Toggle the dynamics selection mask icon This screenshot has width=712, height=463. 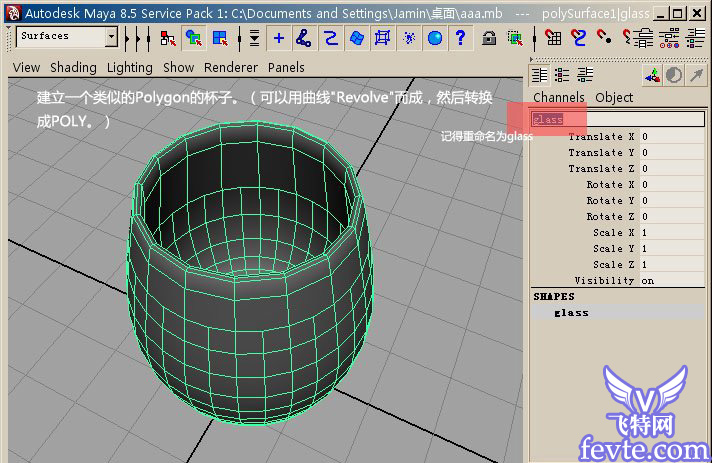[x=409, y=38]
